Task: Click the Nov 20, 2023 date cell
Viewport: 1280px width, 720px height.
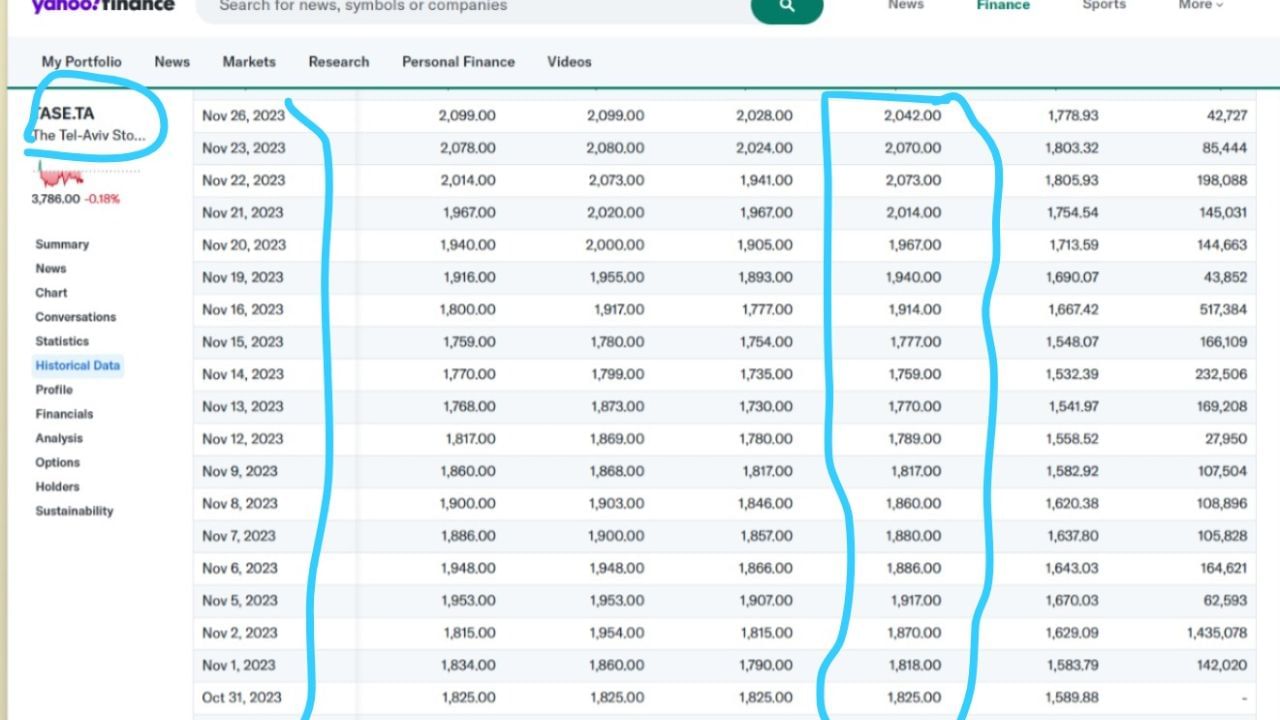Action: tap(243, 245)
